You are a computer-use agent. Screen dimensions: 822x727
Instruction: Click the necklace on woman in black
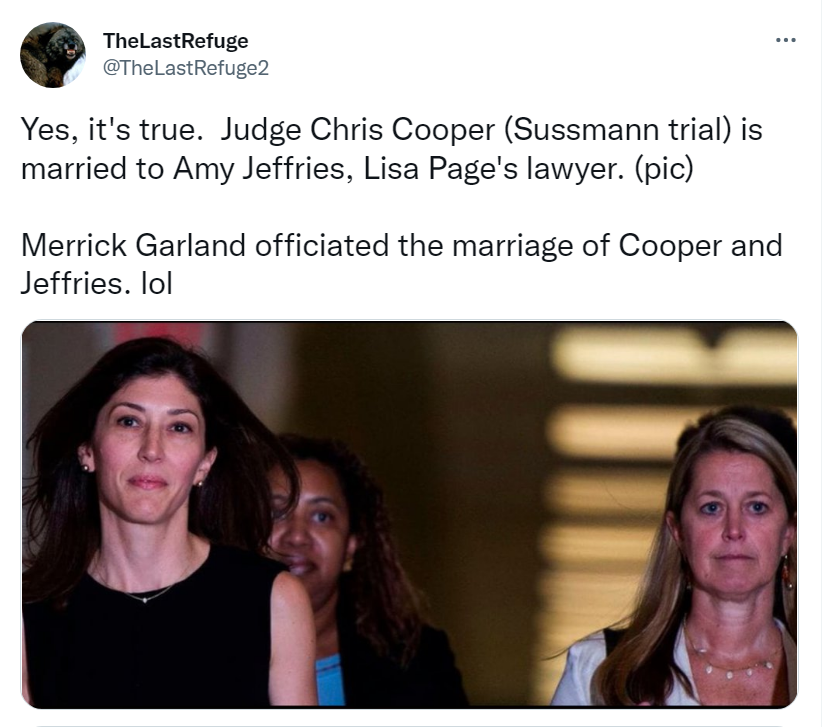[148, 596]
